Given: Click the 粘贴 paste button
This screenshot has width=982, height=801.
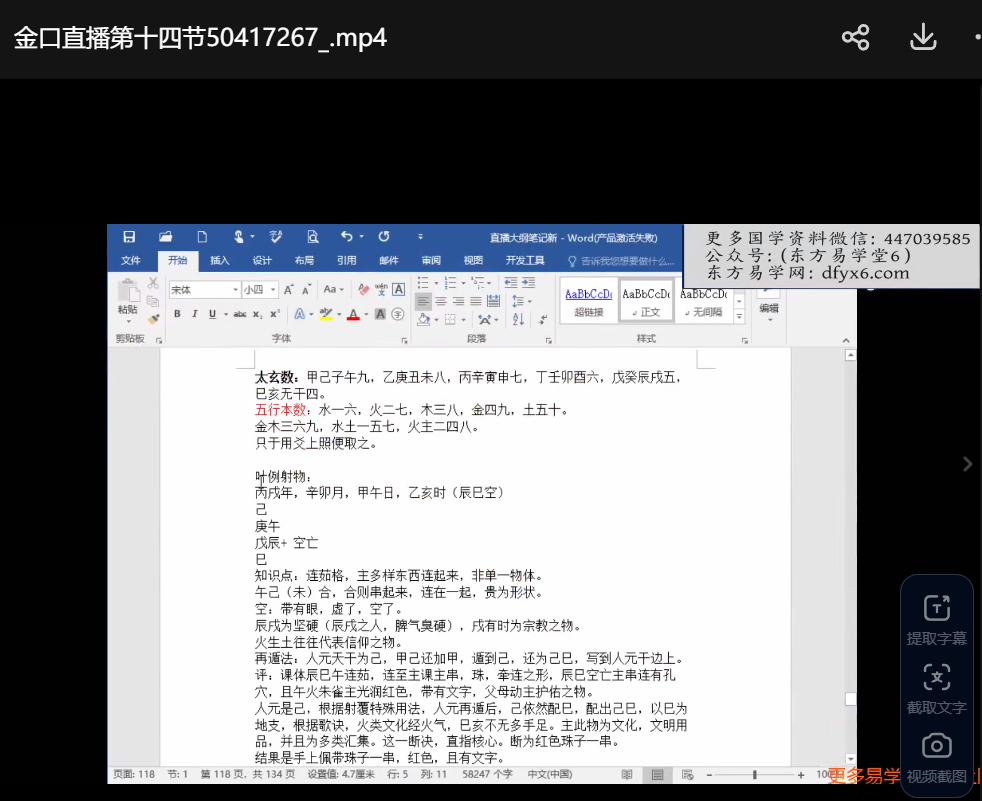Looking at the screenshot, I should click(x=128, y=298).
